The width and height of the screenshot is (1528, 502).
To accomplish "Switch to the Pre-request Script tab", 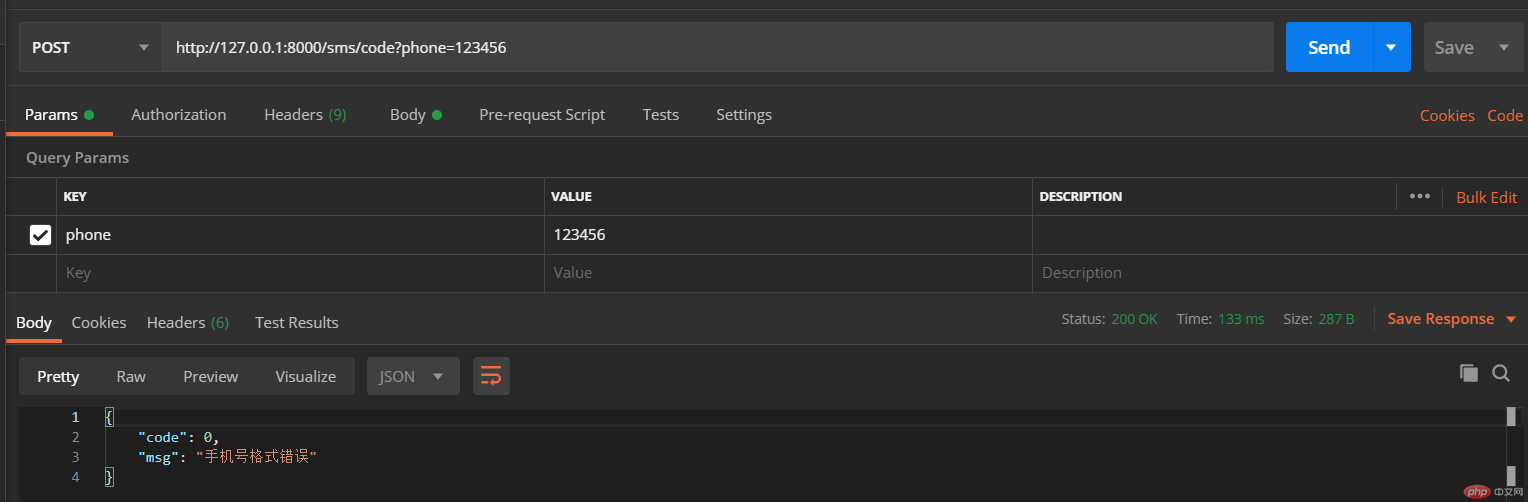I will click(542, 115).
